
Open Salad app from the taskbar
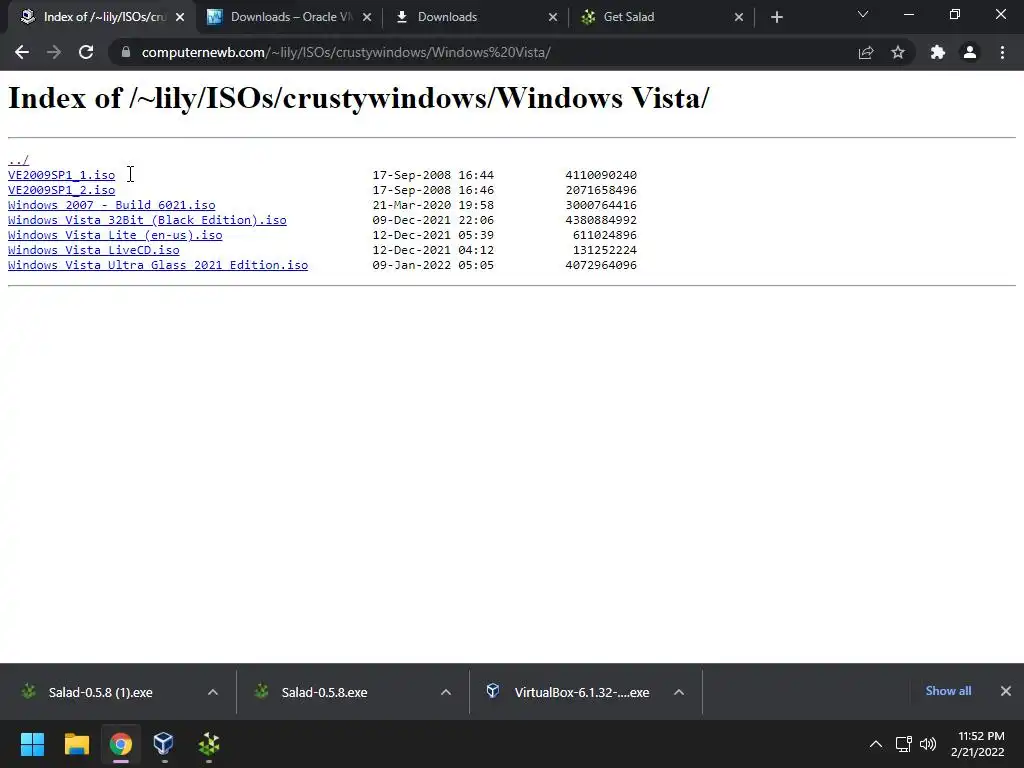(208, 744)
